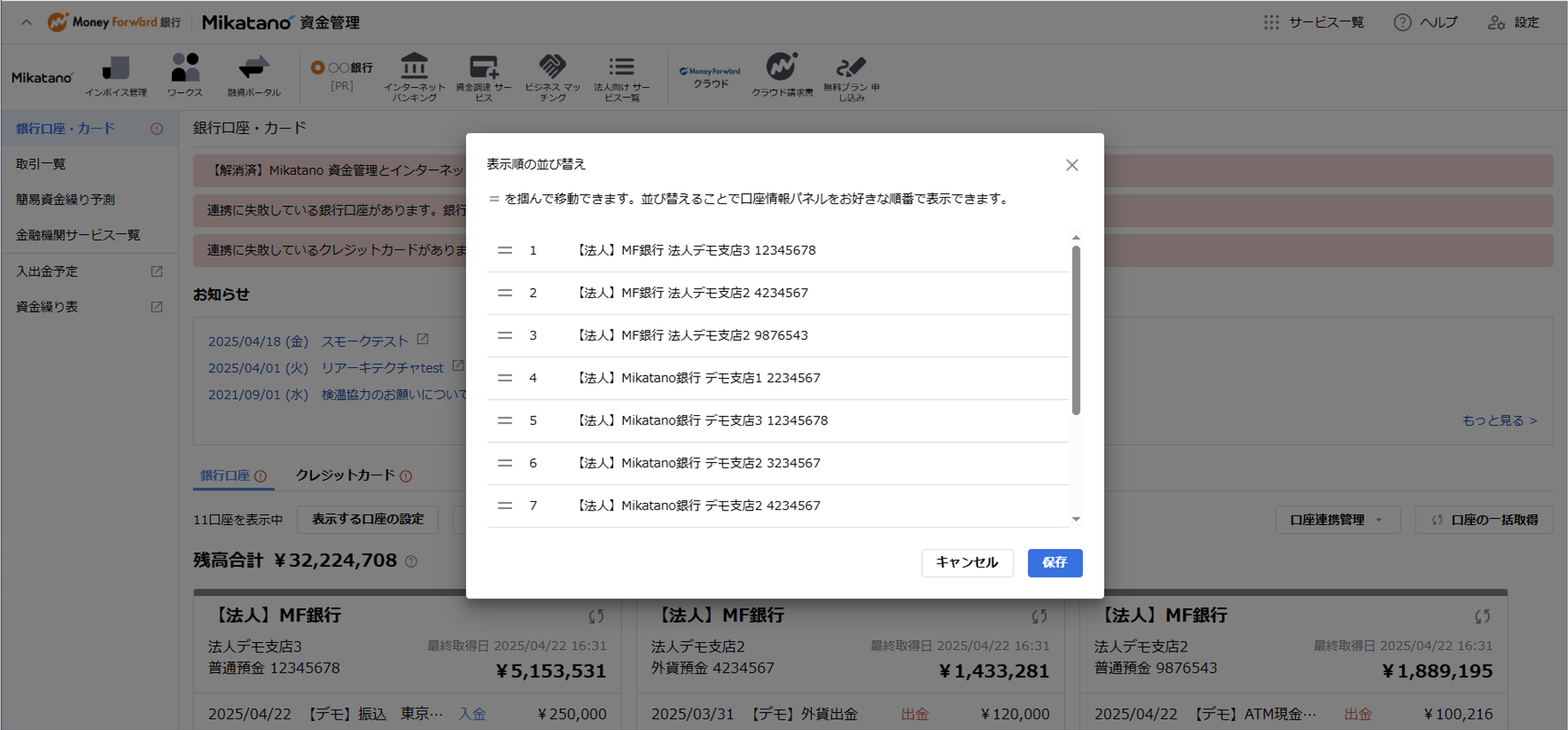Switch to 銀行口座 tab

click(x=233, y=476)
